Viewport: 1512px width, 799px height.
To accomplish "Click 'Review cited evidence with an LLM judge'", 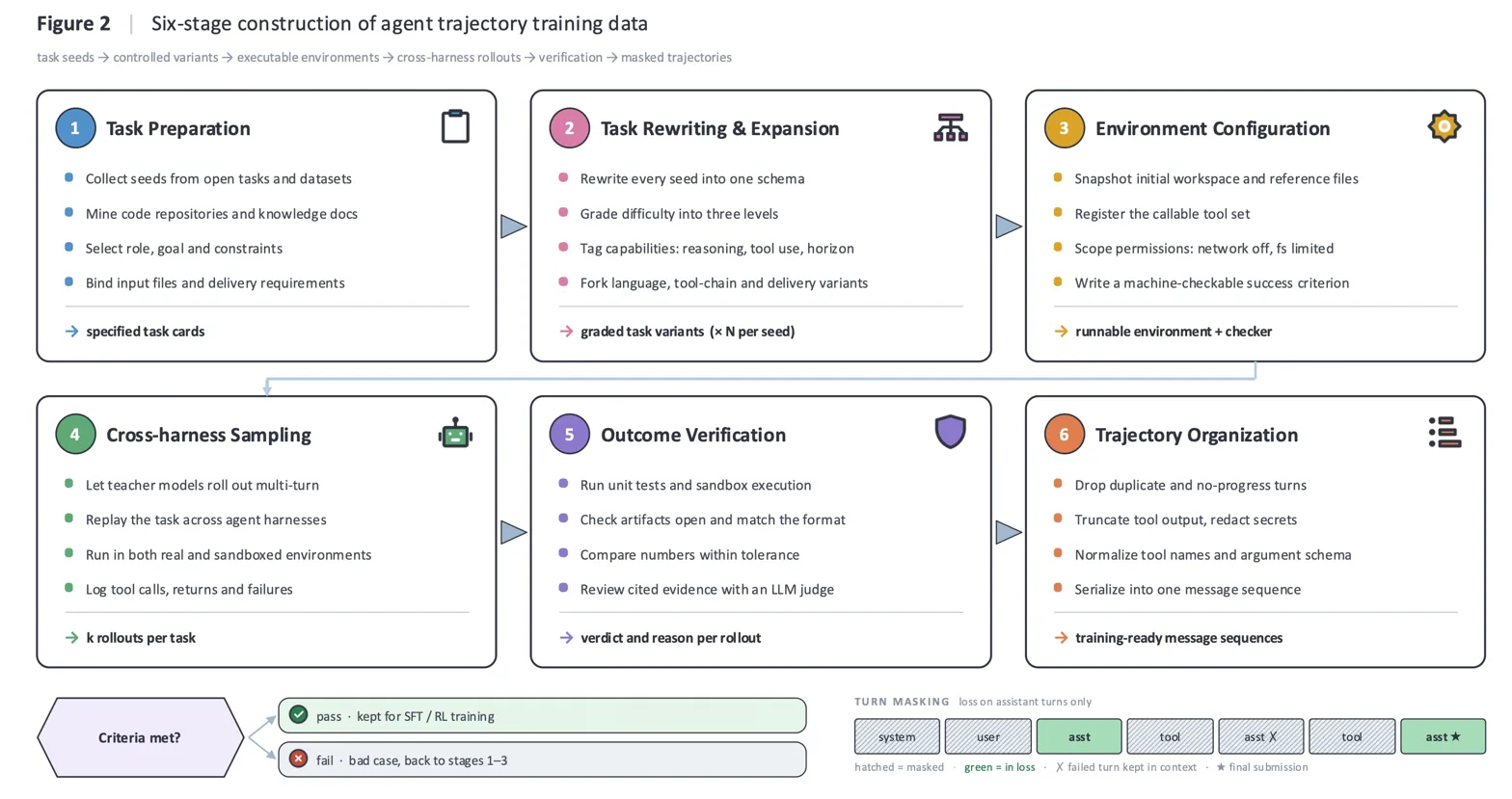I will click(x=707, y=589).
